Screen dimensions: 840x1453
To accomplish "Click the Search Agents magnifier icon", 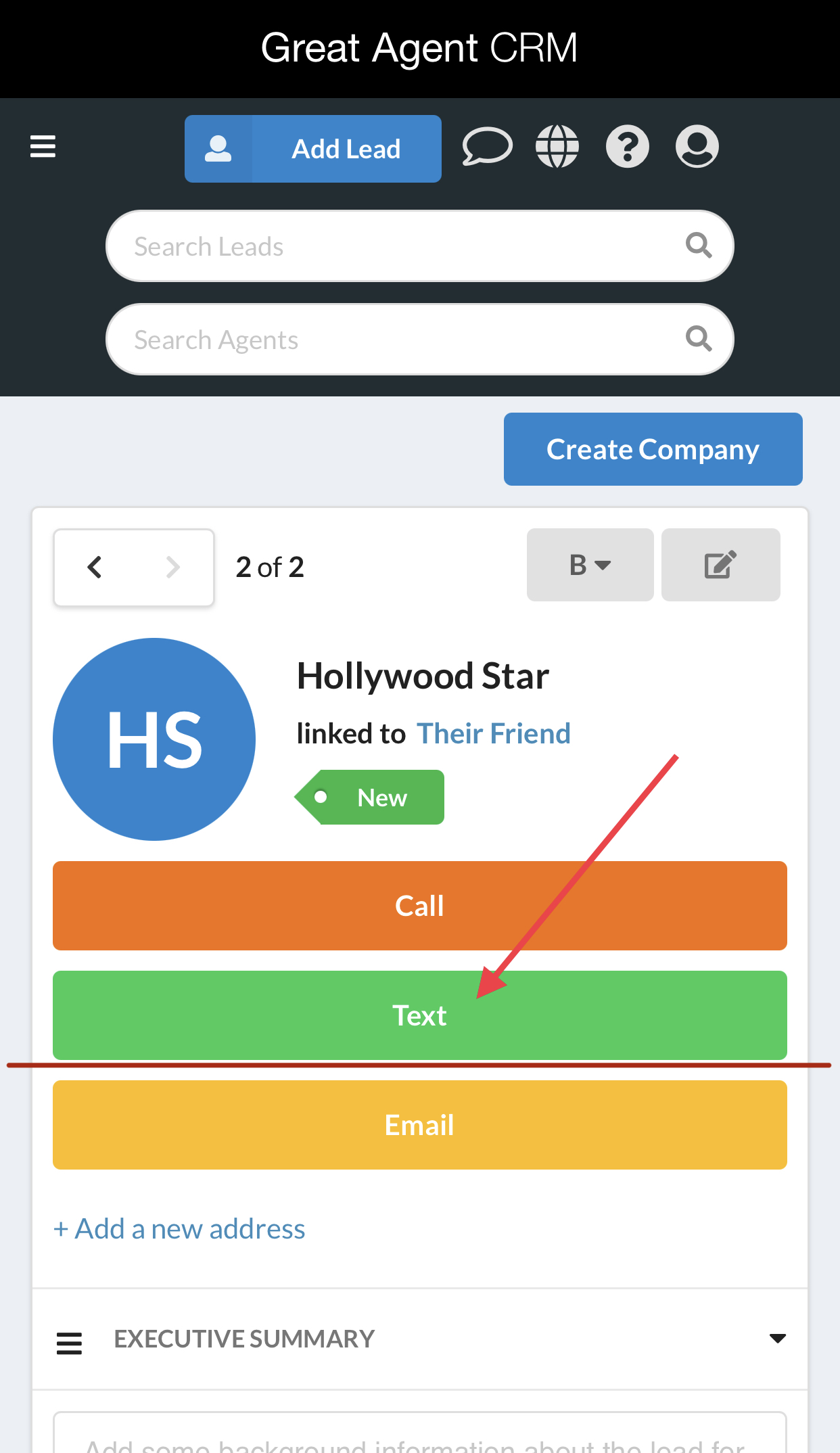I will (x=699, y=339).
